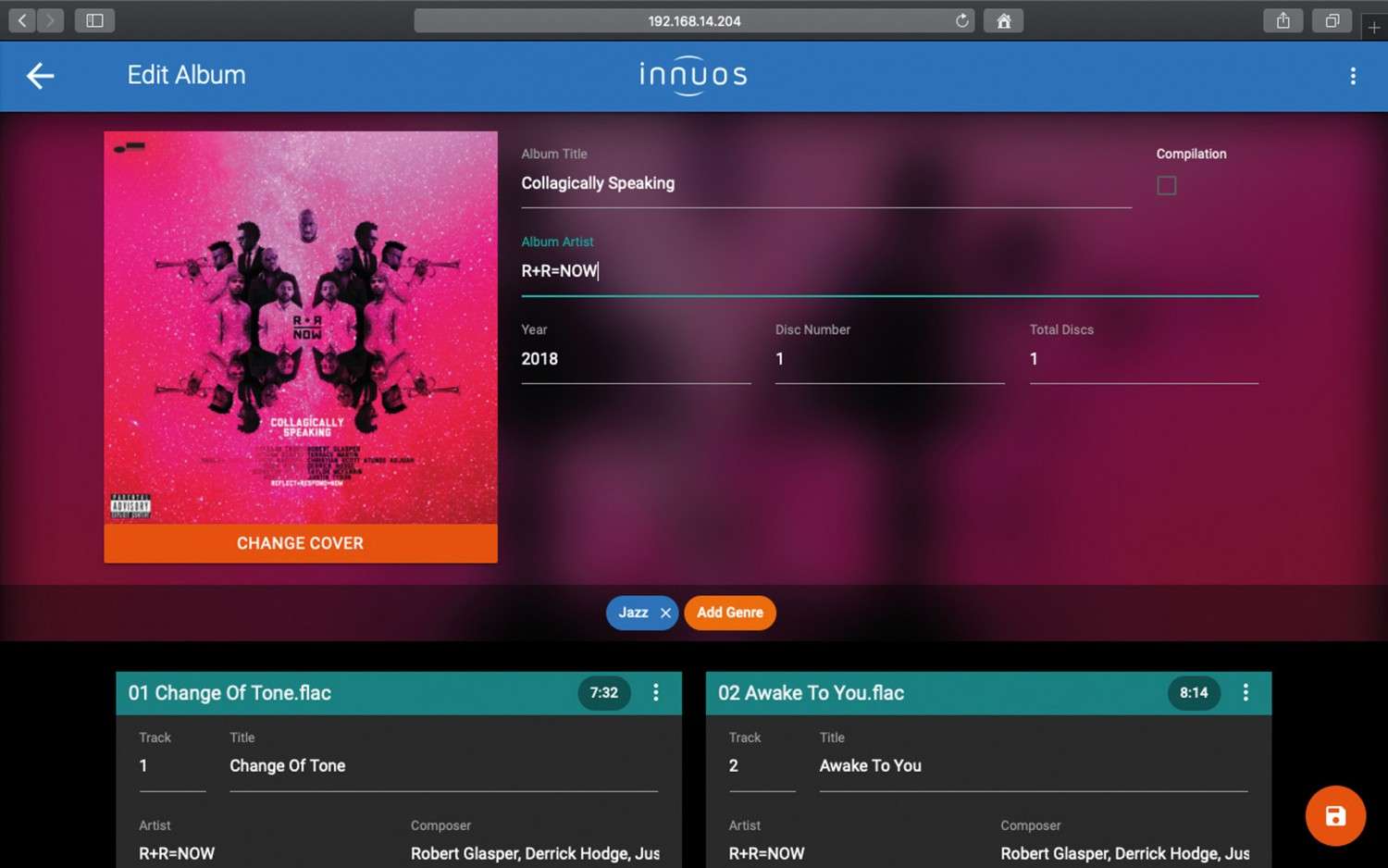Reload the page with refresh icon
The width and height of the screenshot is (1388, 868).
962,20
